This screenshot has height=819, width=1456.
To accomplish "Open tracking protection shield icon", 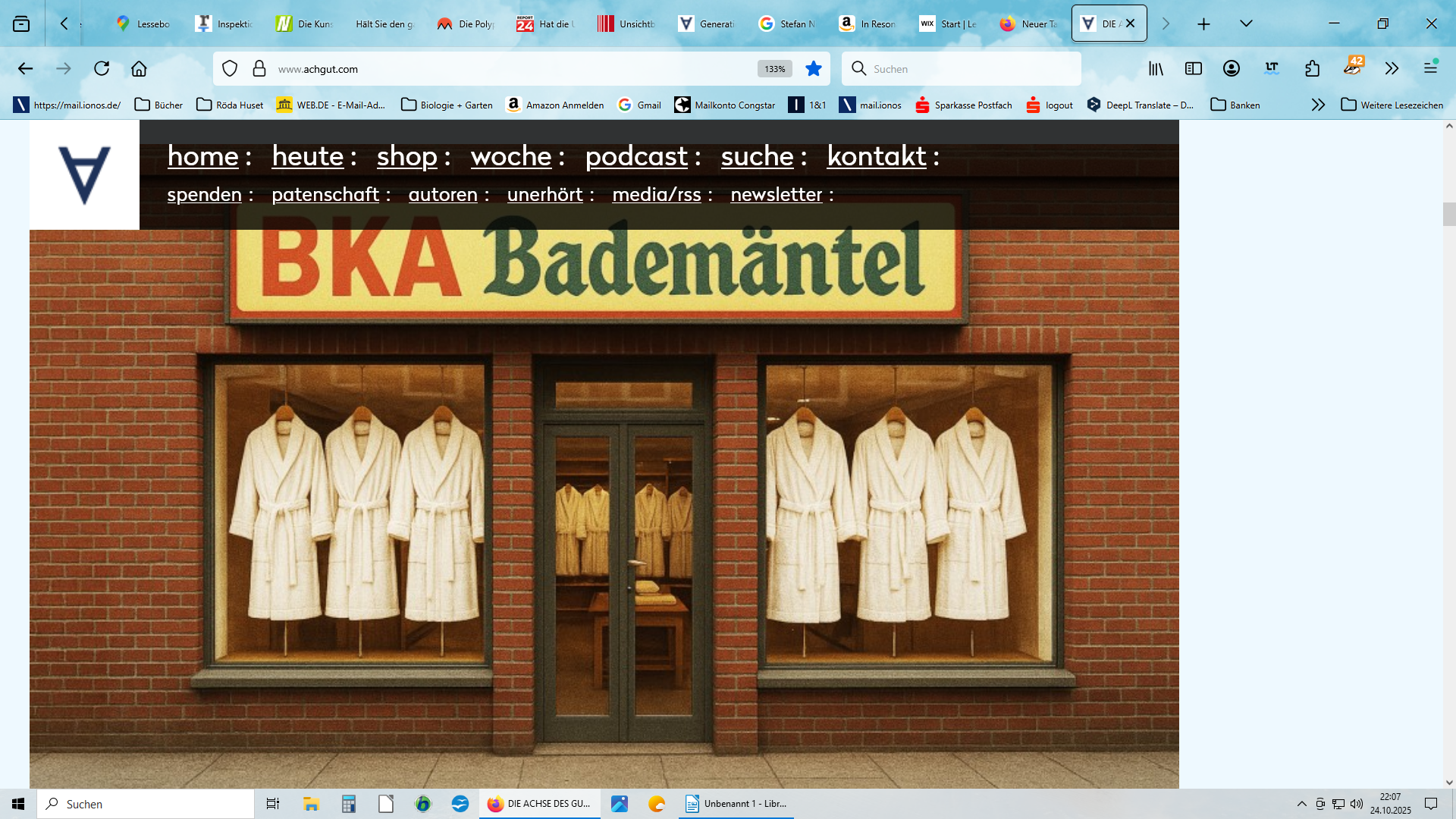I will (230, 69).
